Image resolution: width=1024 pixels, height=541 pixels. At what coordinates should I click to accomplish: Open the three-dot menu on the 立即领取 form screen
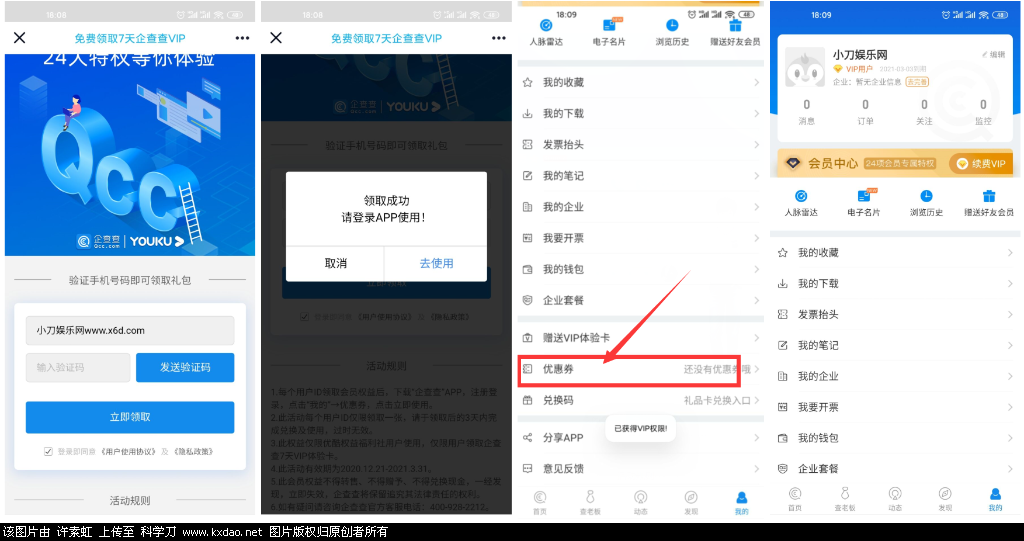(x=242, y=39)
